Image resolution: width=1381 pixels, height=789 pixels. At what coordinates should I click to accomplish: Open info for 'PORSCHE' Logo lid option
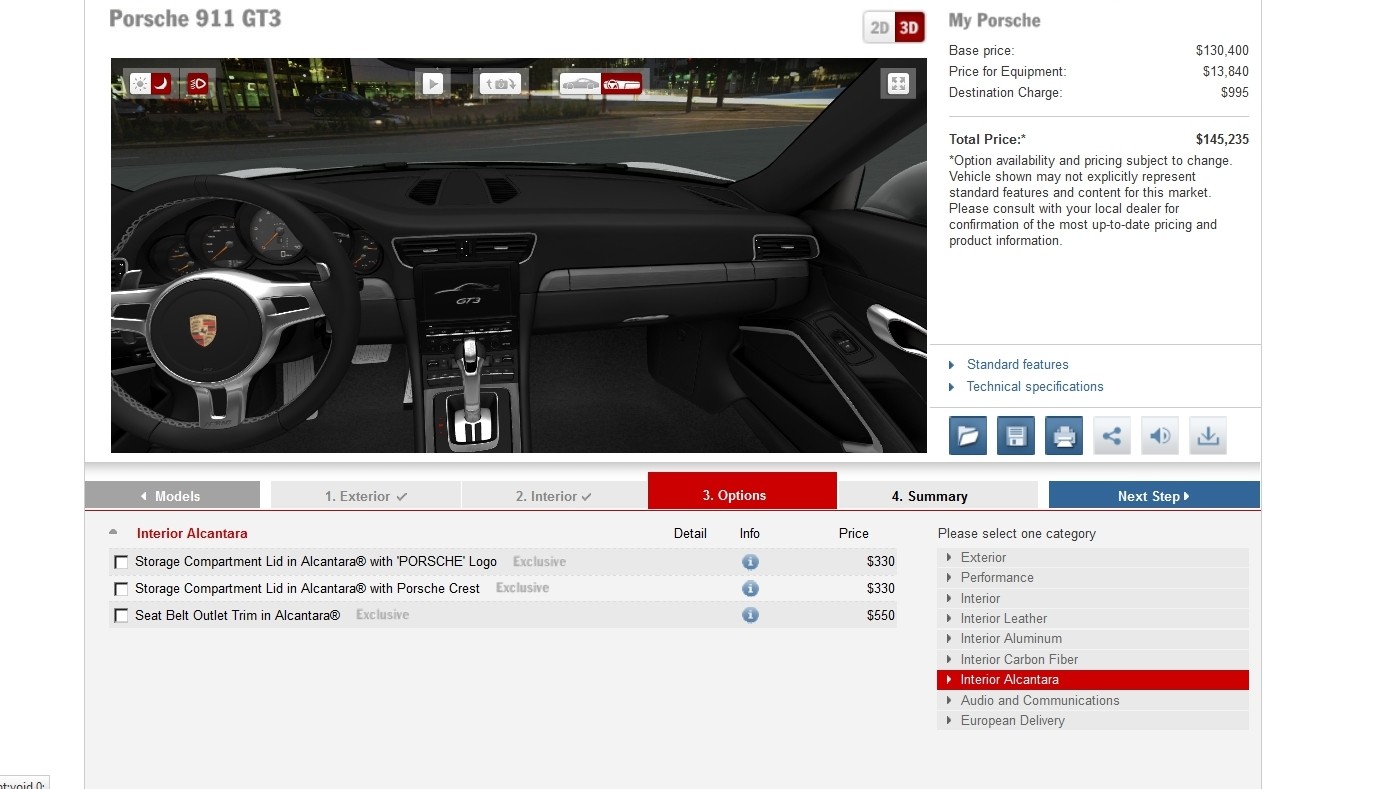(x=750, y=562)
